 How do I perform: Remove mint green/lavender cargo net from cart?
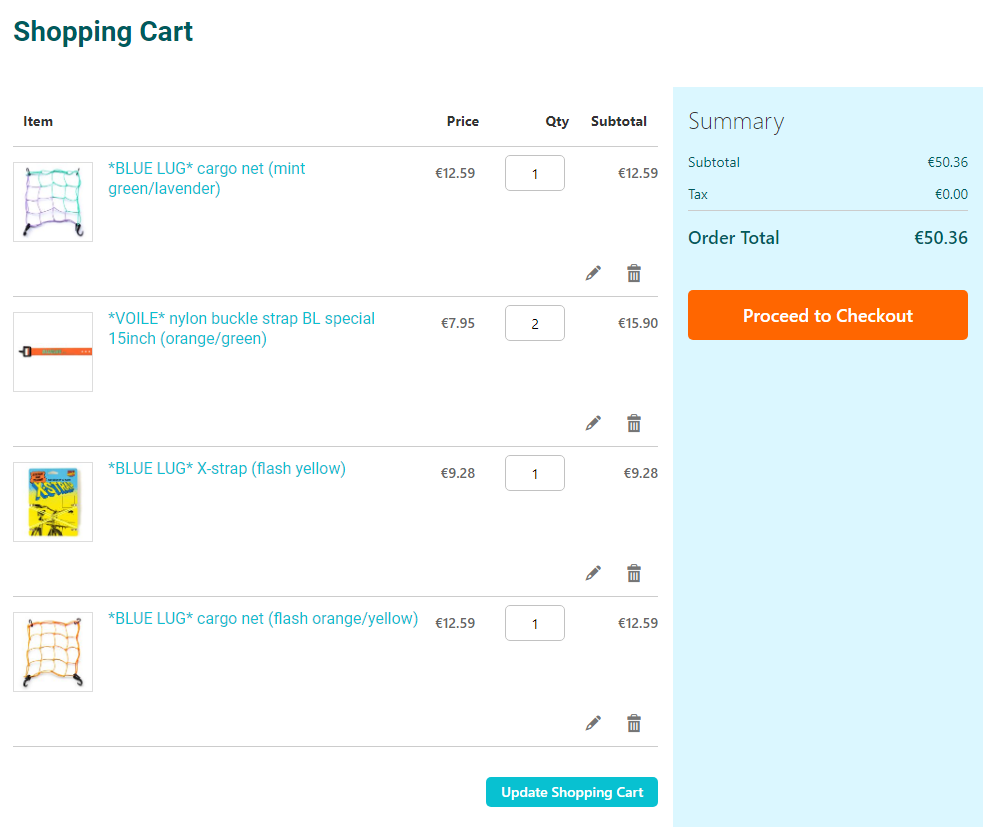(633, 273)
